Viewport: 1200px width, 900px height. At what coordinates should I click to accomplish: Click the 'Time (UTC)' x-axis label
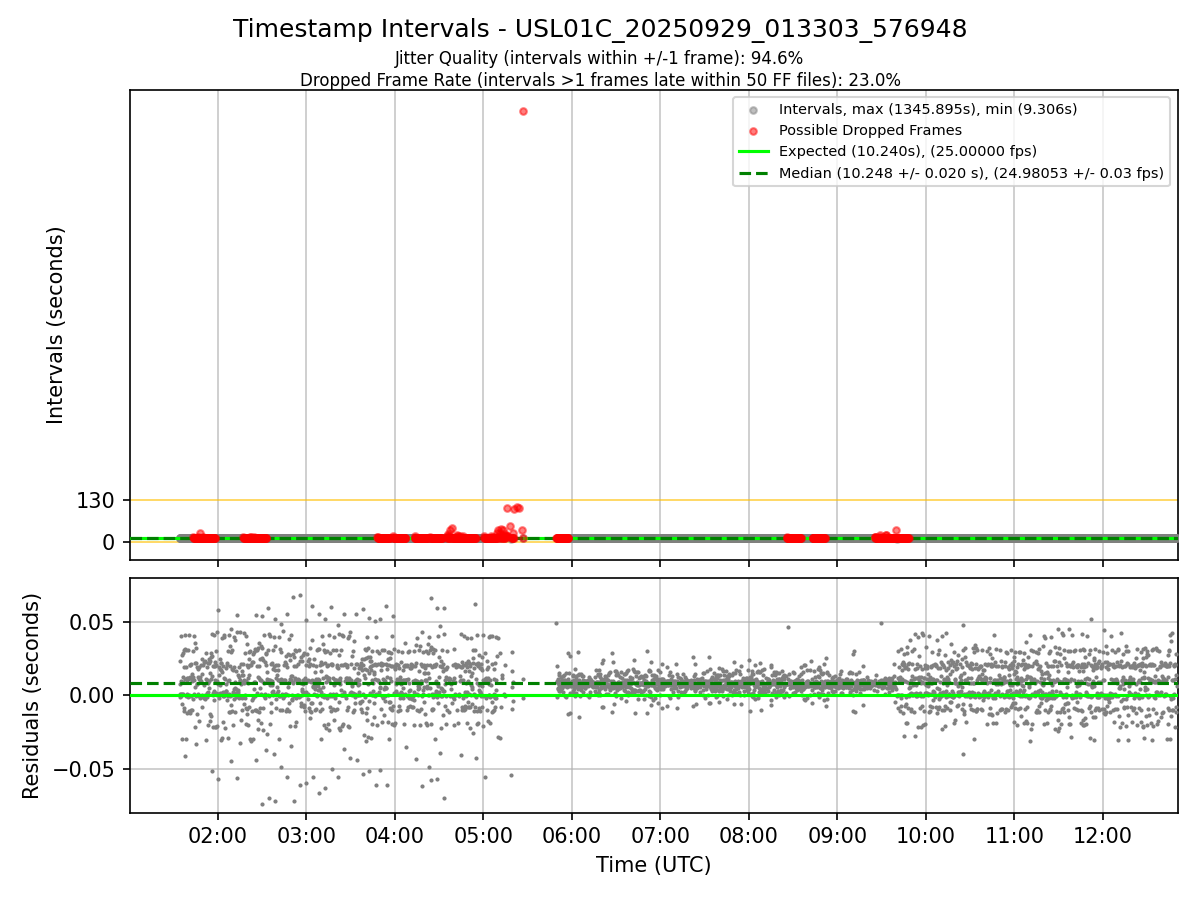point(653,865)
